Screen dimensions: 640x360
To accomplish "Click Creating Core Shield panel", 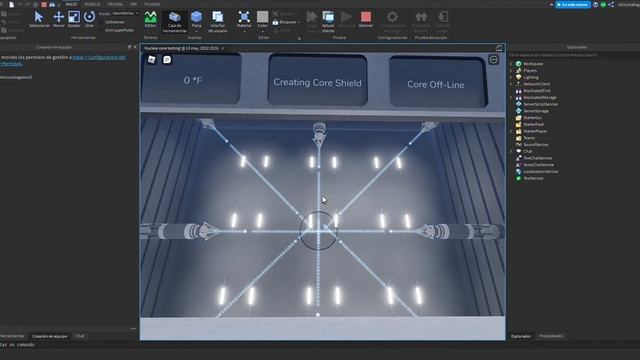I will 318,81.
